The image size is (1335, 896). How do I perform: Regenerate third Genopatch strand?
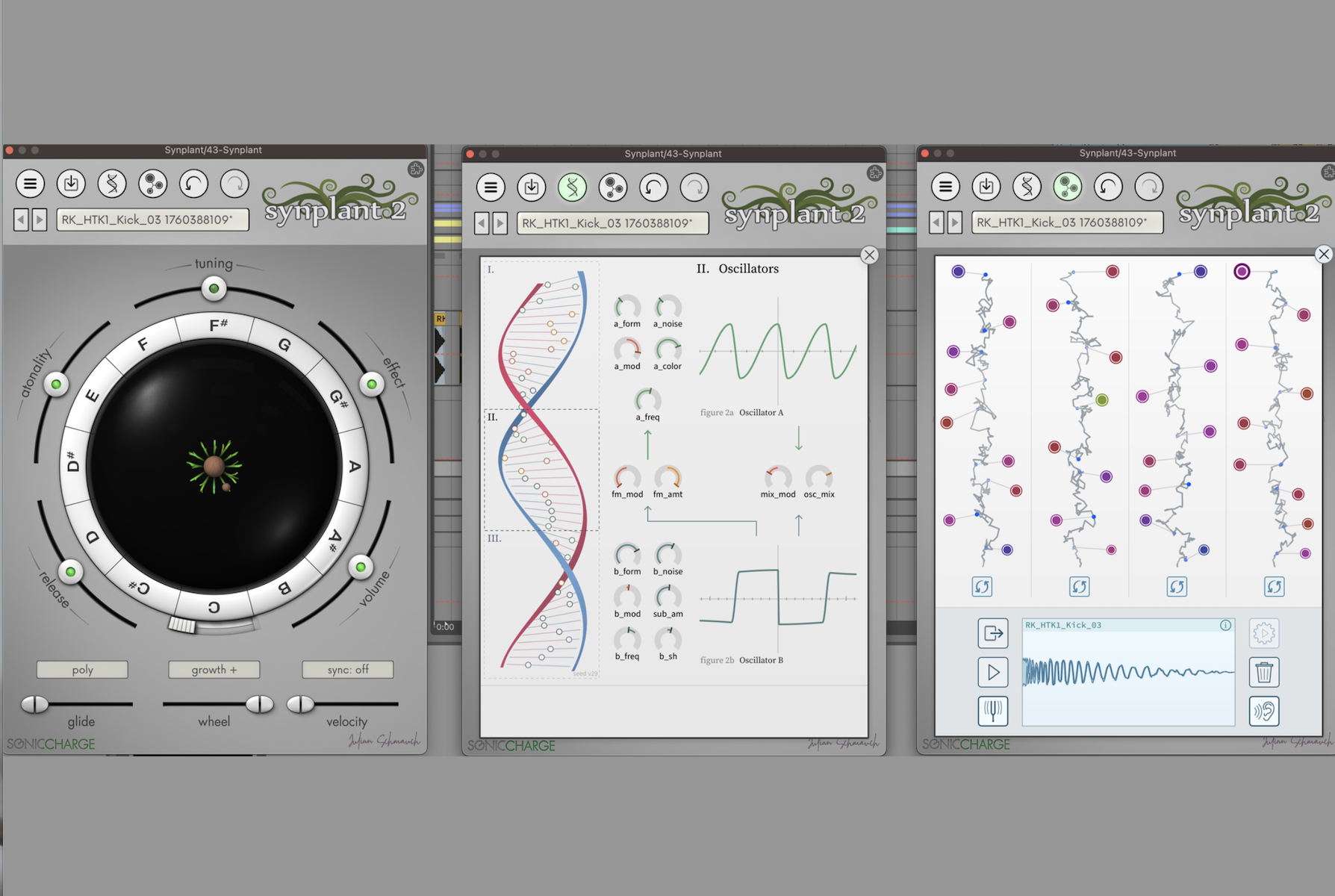(1177, 587)
